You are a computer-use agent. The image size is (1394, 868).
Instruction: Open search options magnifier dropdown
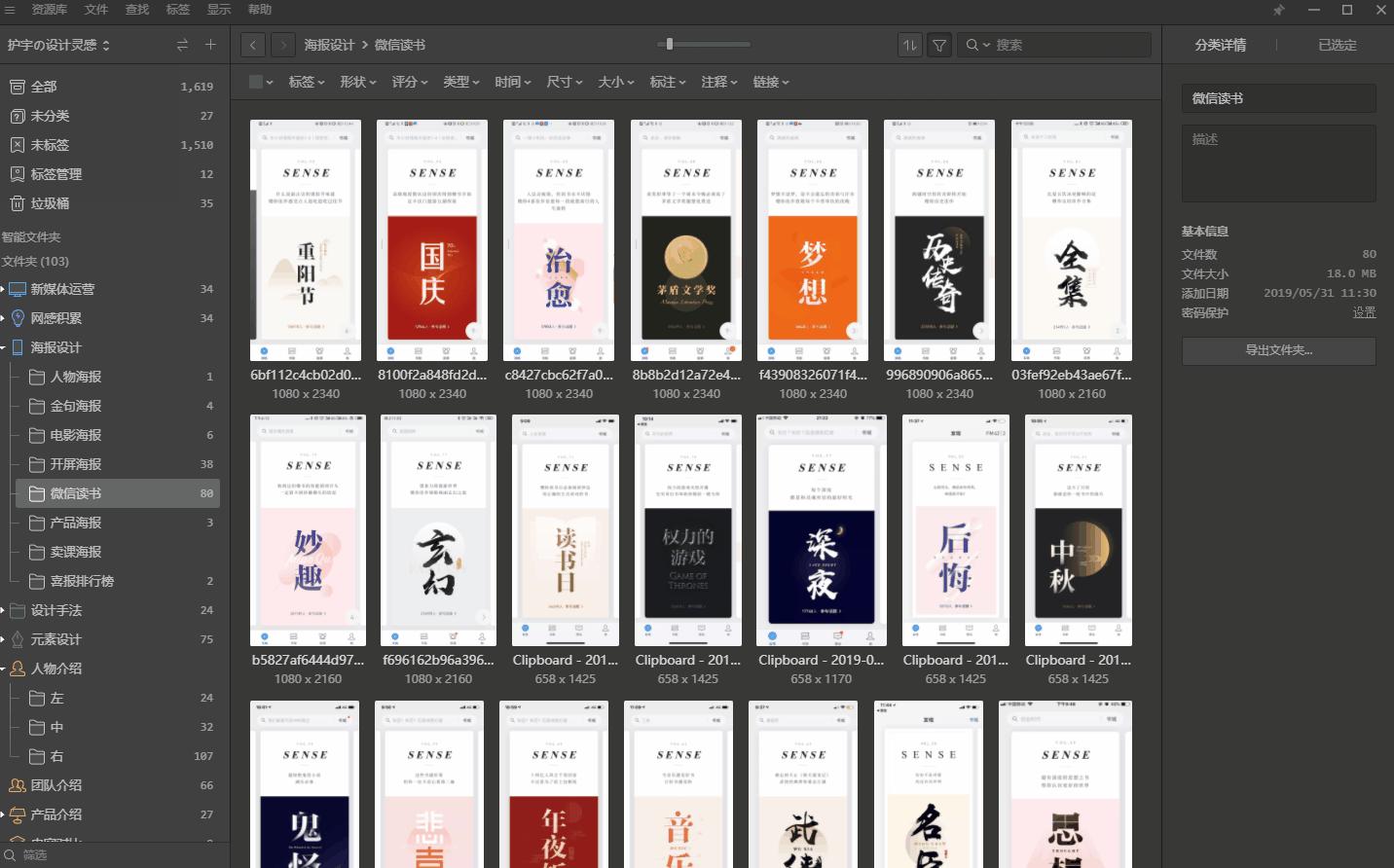point(976,45)
